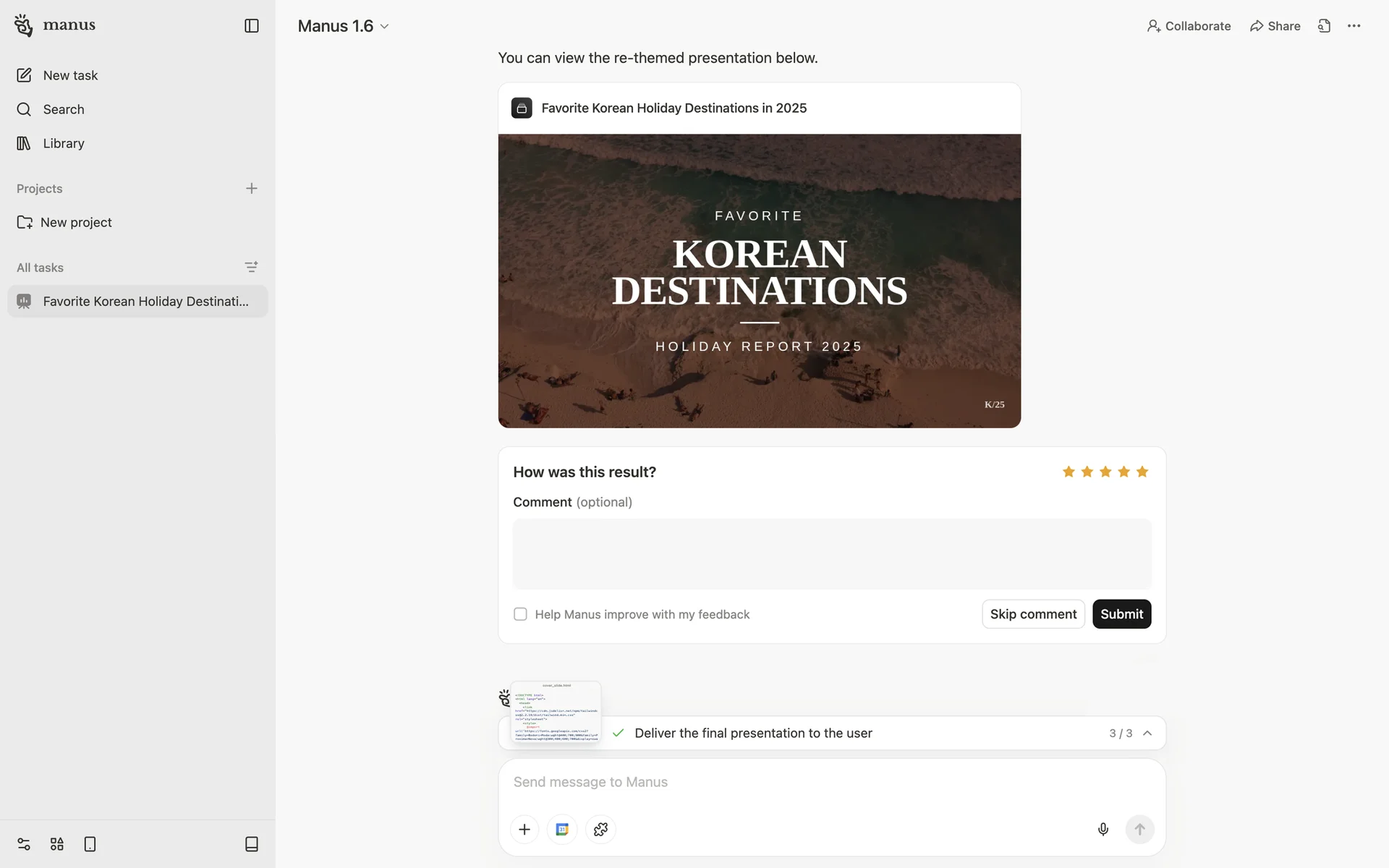1389x868 pixels.
Task: Toggle the left sidebar panel icon
Action: coord(251,26)
